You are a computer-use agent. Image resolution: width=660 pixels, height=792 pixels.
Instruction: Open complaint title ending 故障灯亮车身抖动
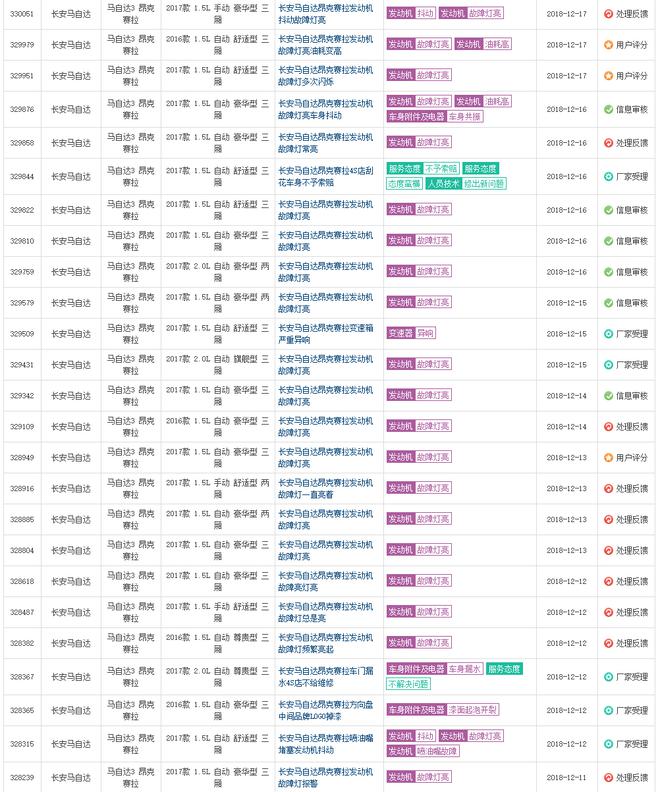(x=326, y=109)
